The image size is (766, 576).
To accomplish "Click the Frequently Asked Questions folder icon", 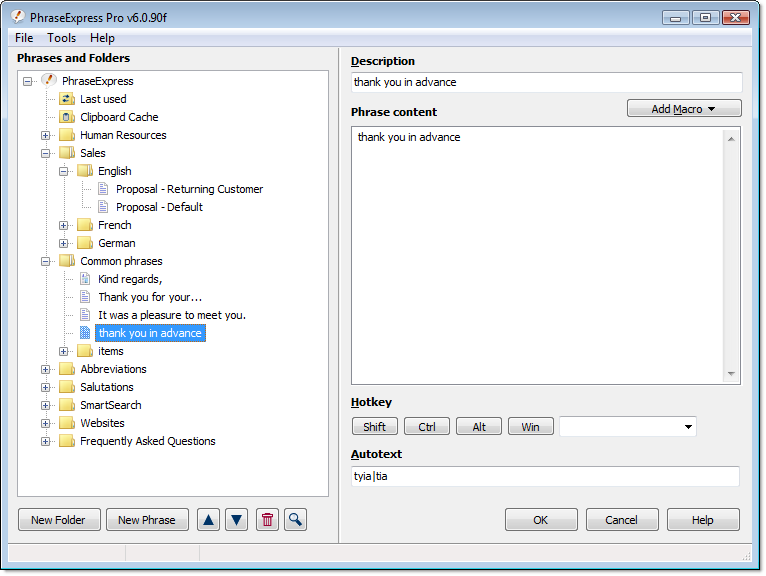I will (x=66, y=441).
